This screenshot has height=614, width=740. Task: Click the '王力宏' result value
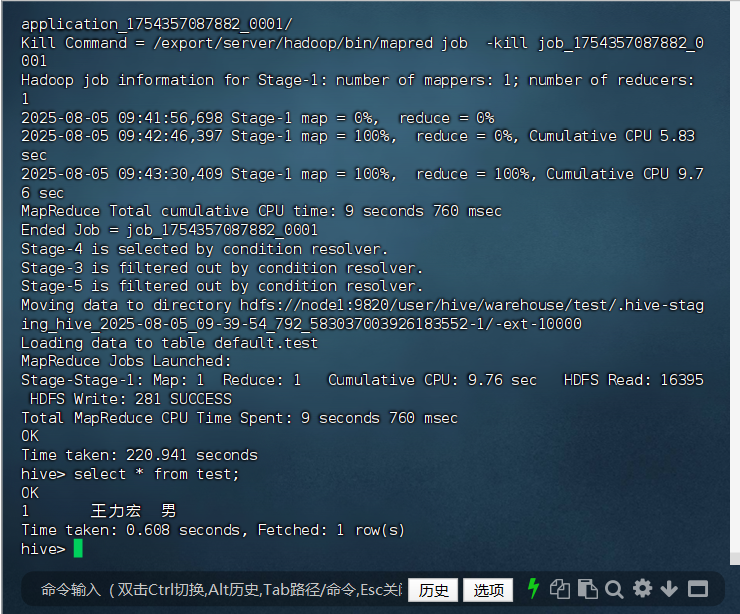(116, 511)
